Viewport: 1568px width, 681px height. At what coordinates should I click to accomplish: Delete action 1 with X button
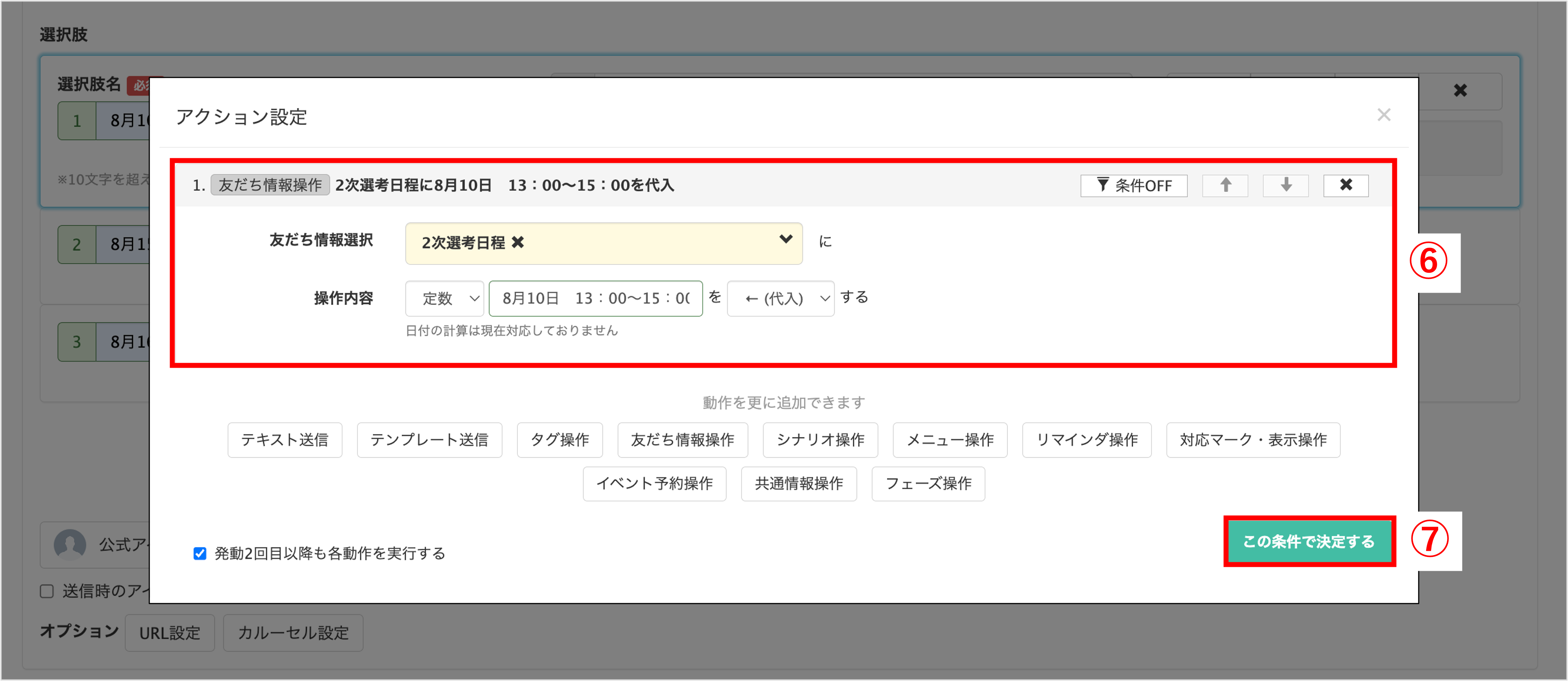tap(1346, 186)
